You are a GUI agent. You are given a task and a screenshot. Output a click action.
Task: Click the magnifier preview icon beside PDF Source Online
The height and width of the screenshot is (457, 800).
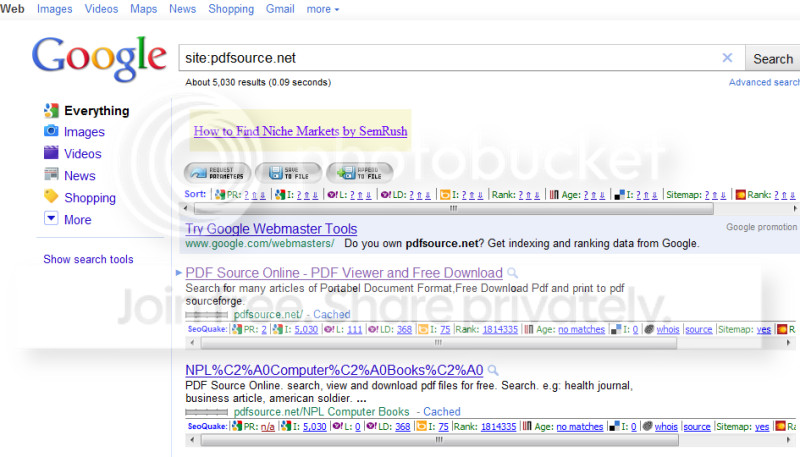point(512,273)
